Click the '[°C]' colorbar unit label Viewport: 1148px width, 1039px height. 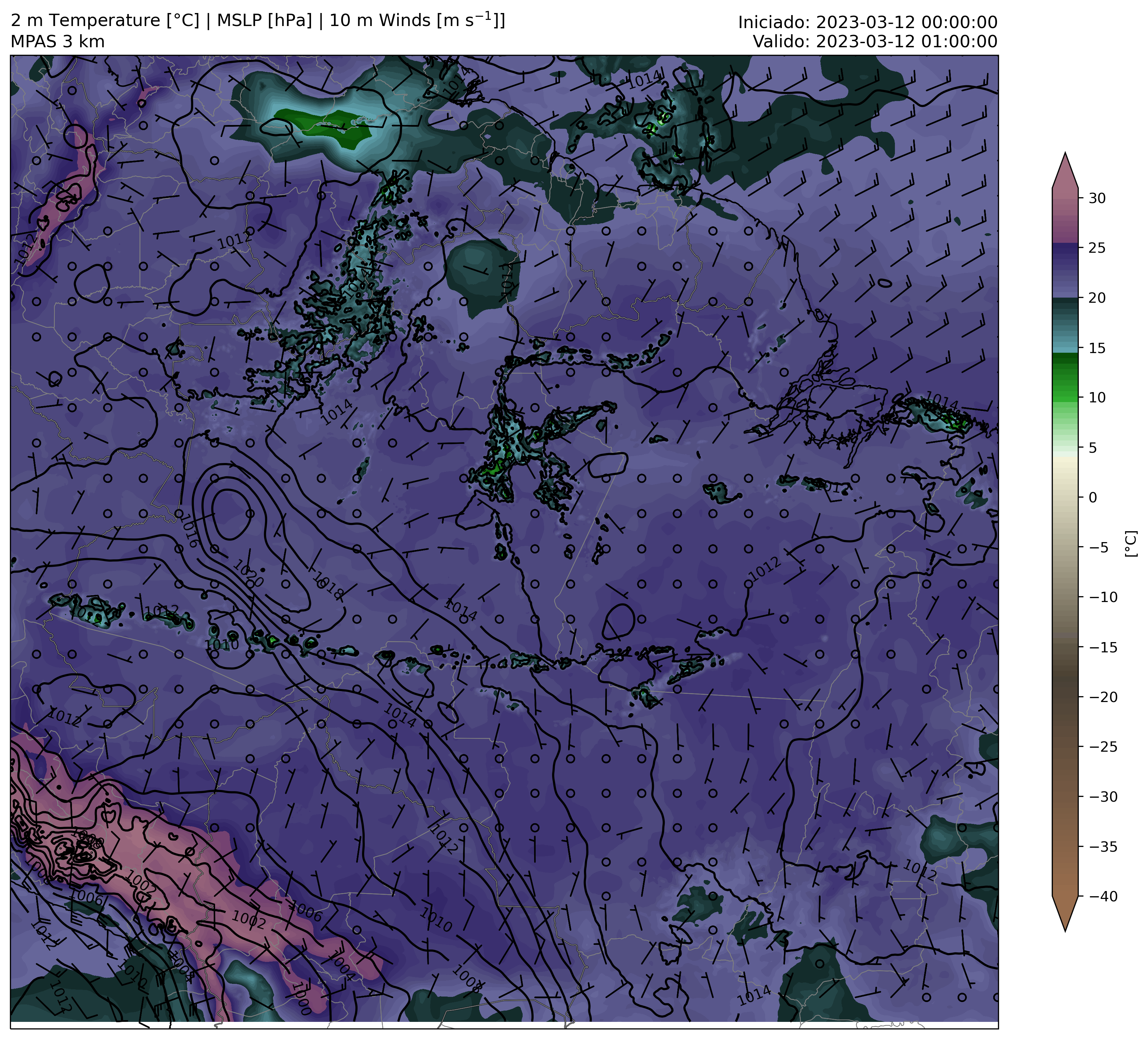[1132, 544]
